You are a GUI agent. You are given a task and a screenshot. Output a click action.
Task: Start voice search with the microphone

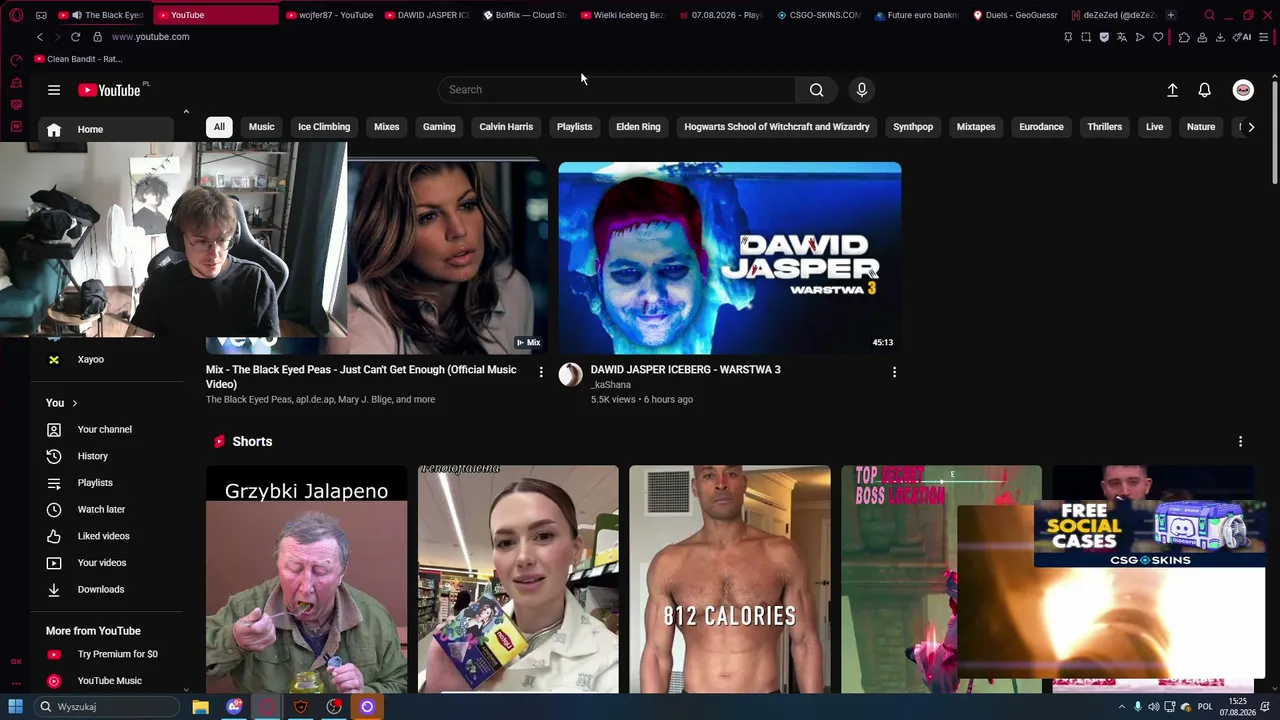tap(862, 90)
